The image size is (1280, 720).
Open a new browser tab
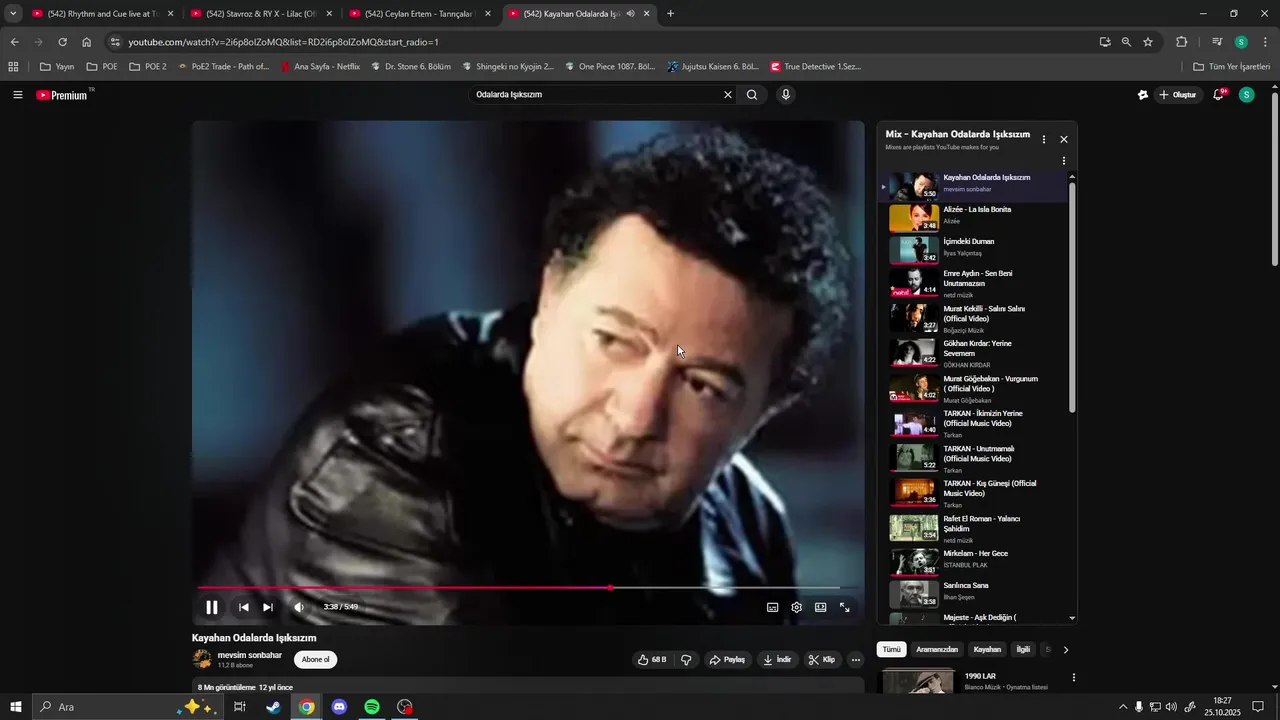(x=671, y=14)
